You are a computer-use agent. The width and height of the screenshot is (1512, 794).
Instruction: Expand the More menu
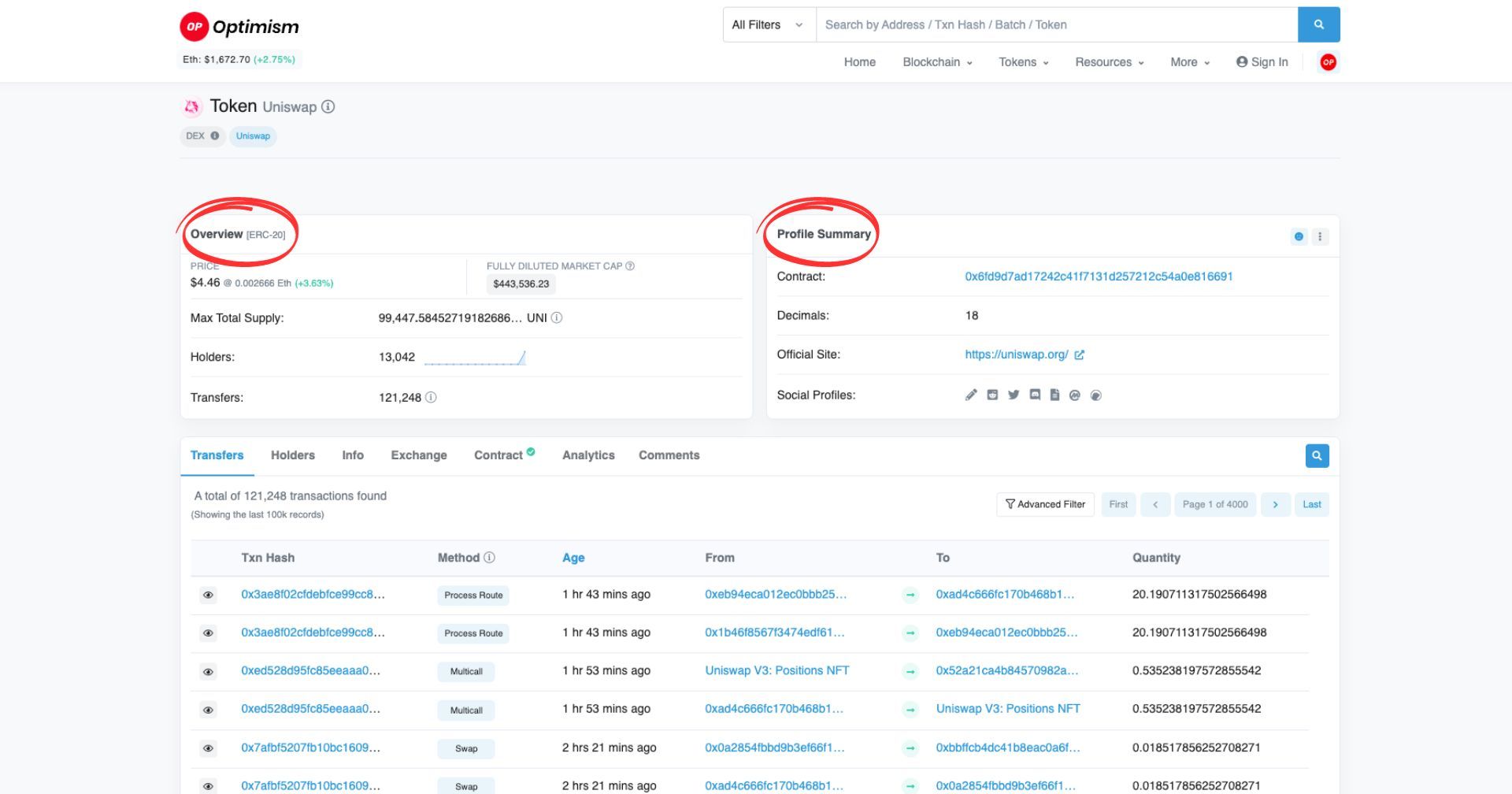[x=1190, y=62]
